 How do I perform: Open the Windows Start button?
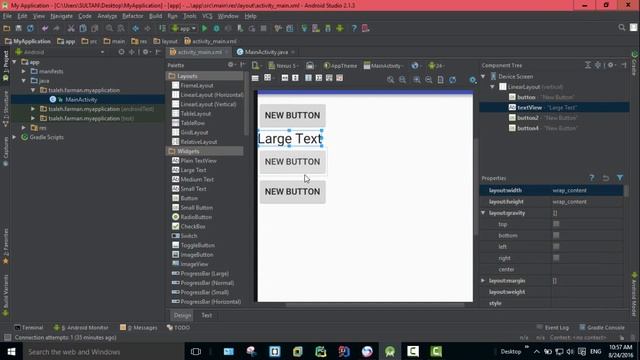click(x=11, y=351)
